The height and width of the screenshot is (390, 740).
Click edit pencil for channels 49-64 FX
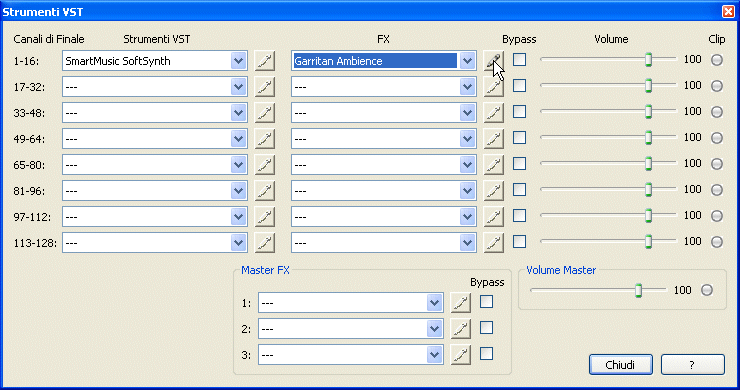click(494, 139)
